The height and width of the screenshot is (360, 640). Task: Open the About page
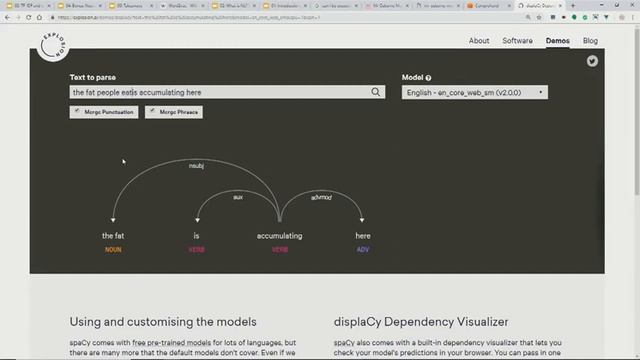(479, 41)
